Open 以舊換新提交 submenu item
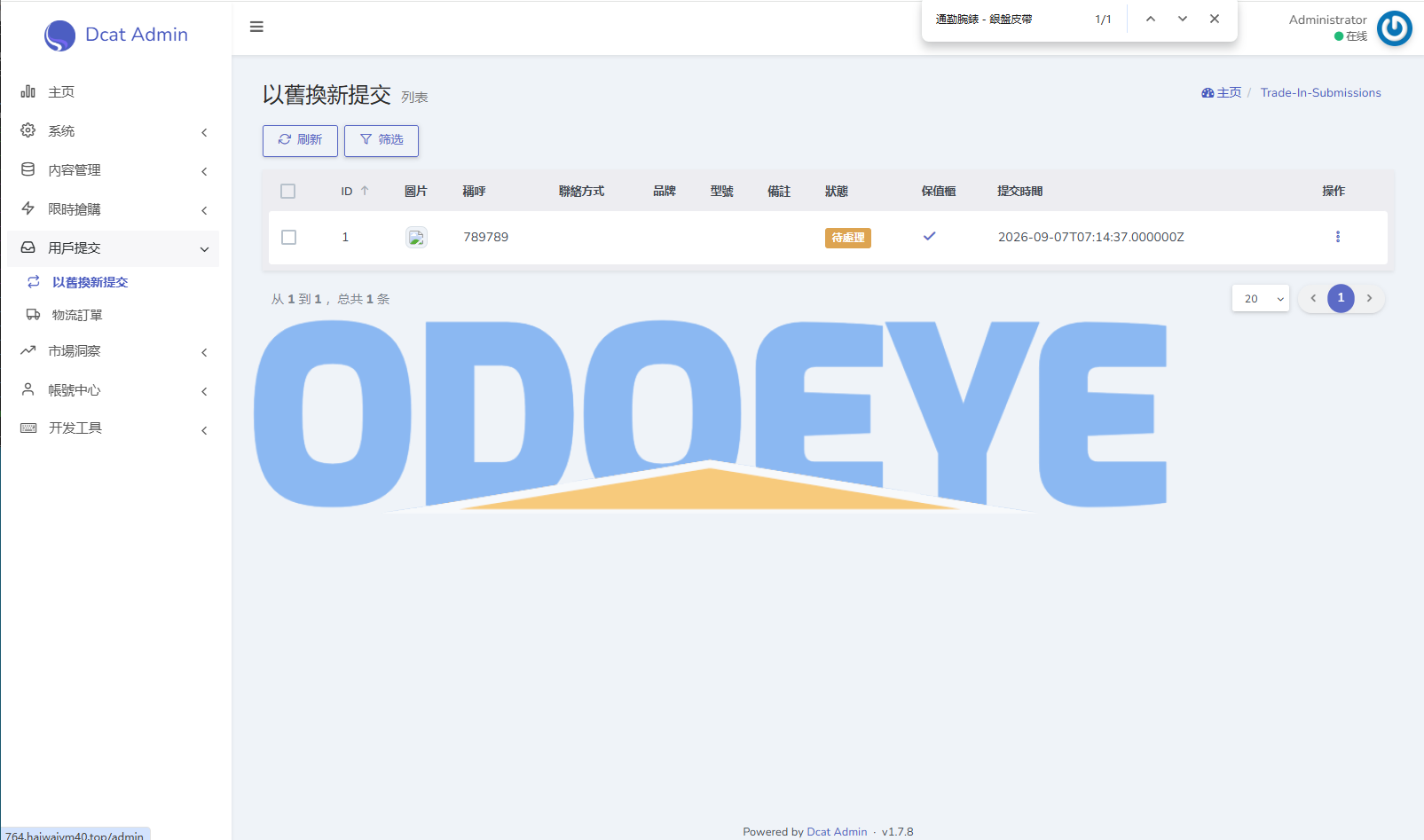The width and height of the screenshot is (1424, 840). [114, 282]
